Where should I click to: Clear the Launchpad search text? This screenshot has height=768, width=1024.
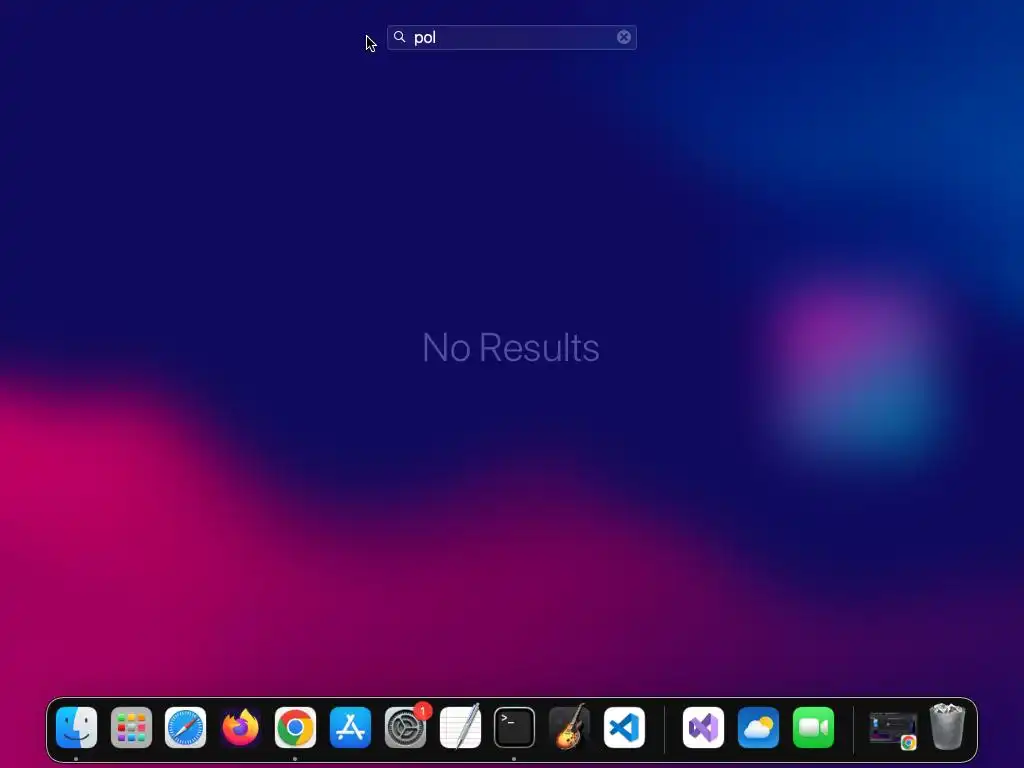tap(624, 37)
